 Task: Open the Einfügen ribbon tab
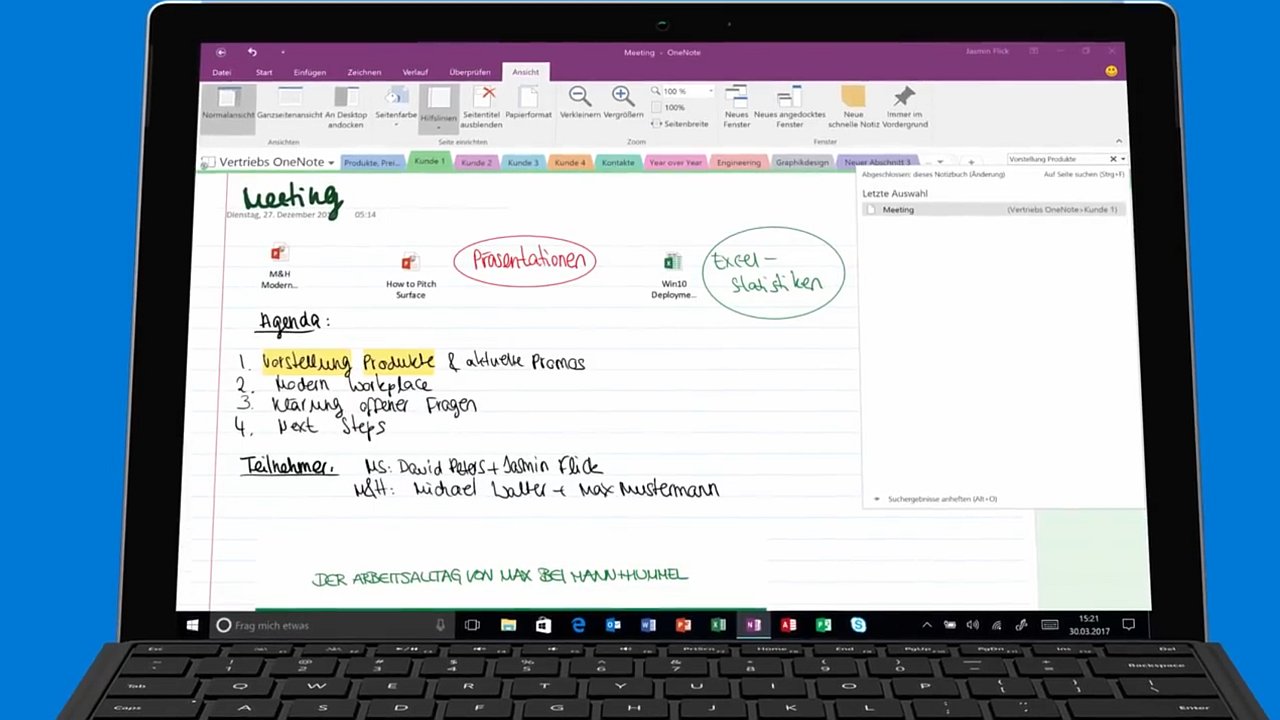tap(309, 72)
